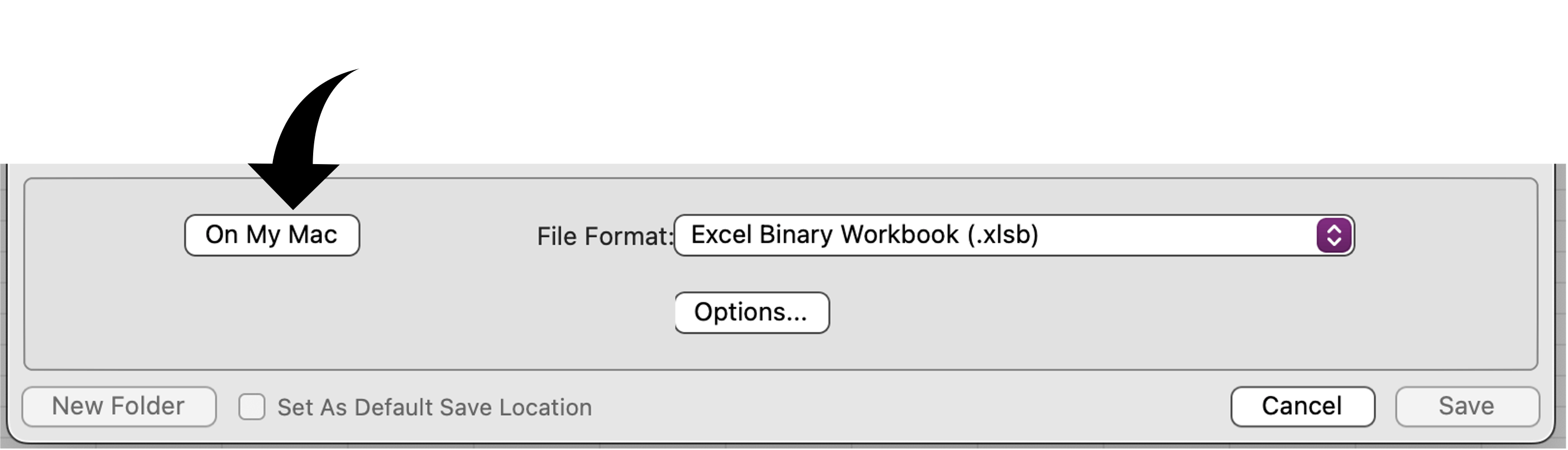Open the File Format dropdown
The width and height of the screenshot is (1568, 450).
pyautogui.click(x=1014, y=235)
